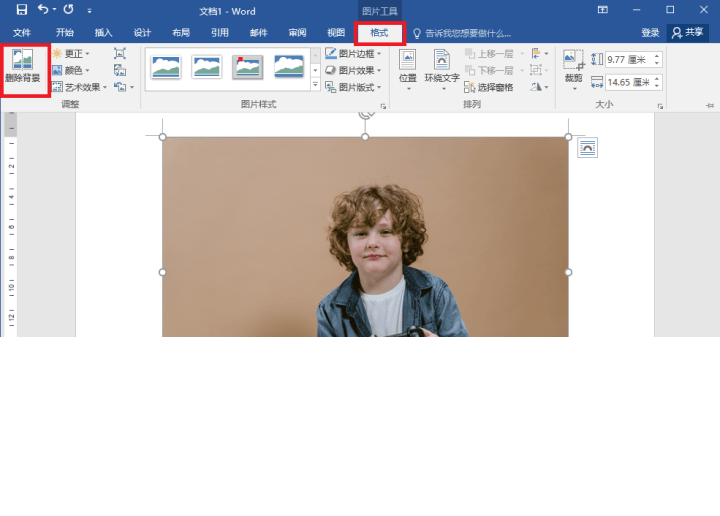Apply the first picture style thumbnail
The width and height of the screenshot is (720, 516).
pos(166,67)
